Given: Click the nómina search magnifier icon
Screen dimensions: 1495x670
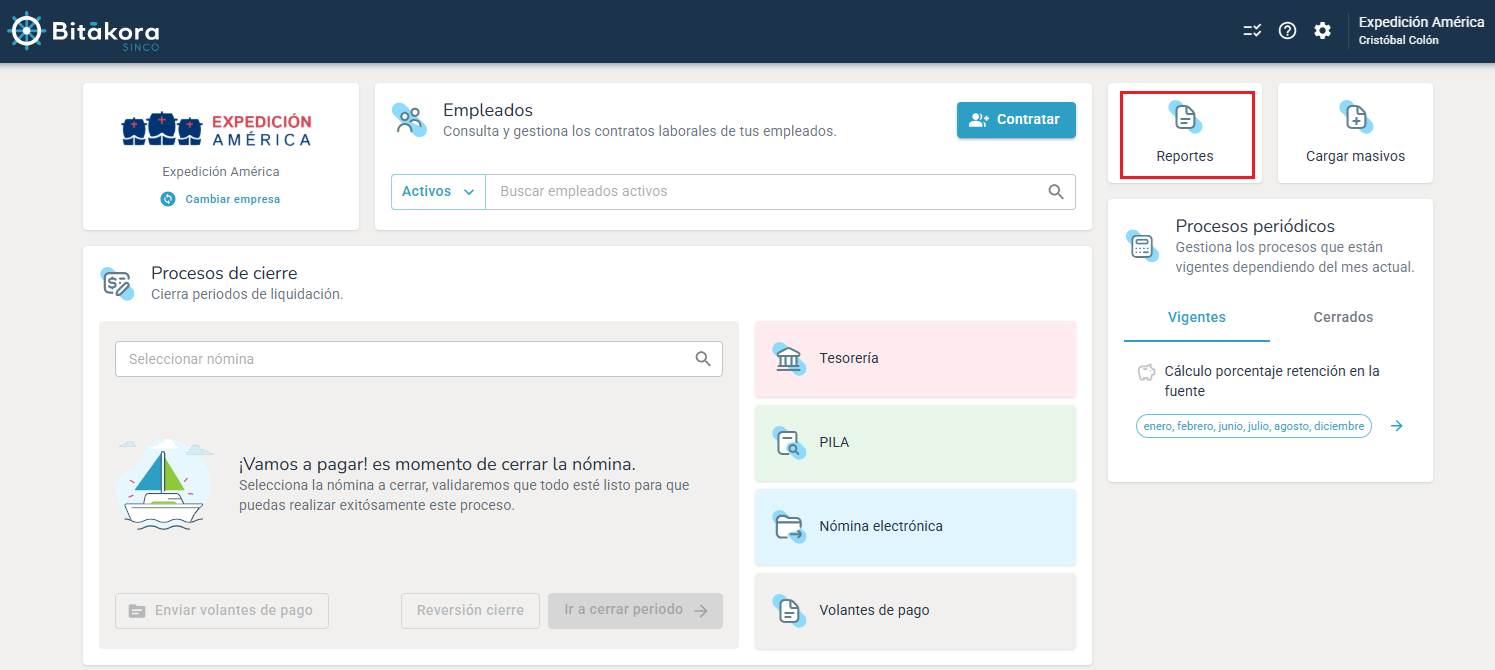Looking at the screenshot, I should pos(703,359).
